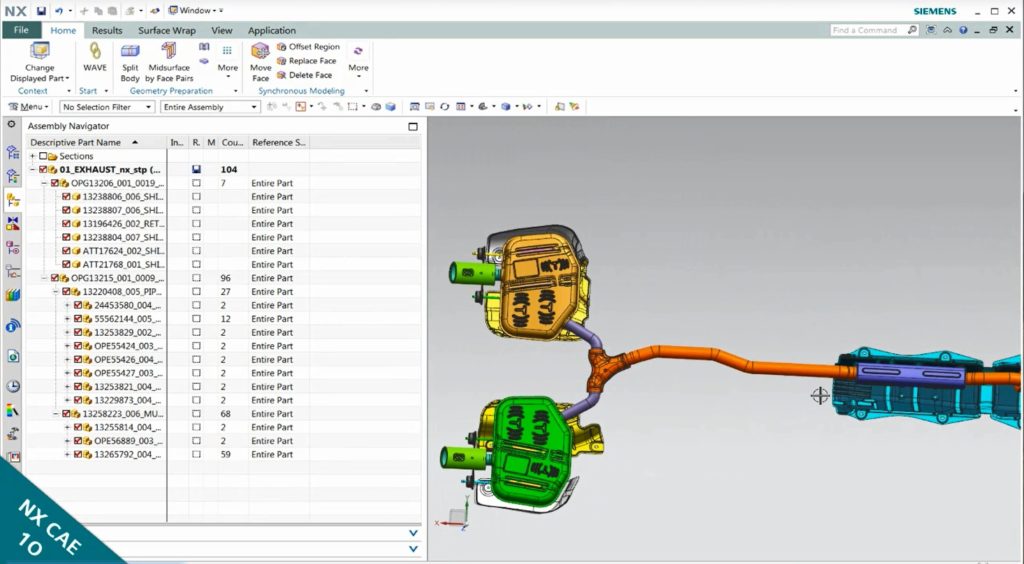Expand the Sections tree node
1024x564 pixels.
(32, 157)
